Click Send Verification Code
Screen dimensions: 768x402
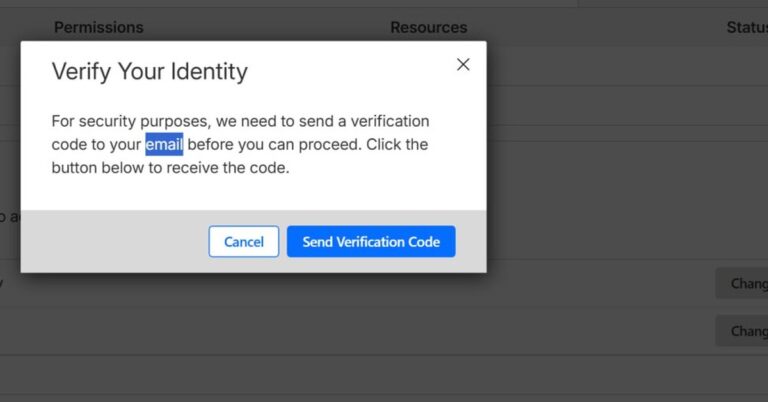pyautogui.click(x=371, y=242)
